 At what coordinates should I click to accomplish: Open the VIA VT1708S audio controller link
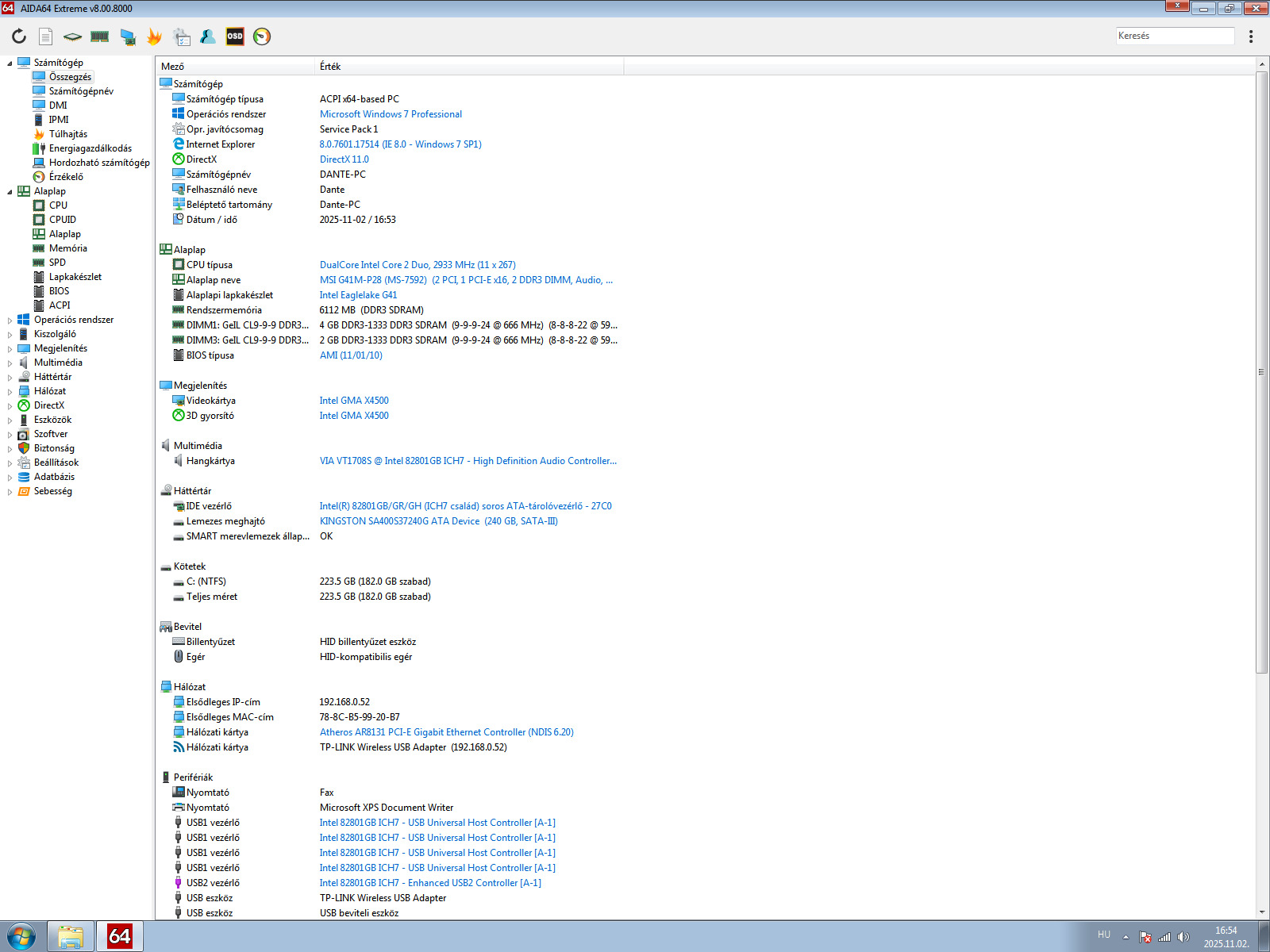tap(468, 461)
